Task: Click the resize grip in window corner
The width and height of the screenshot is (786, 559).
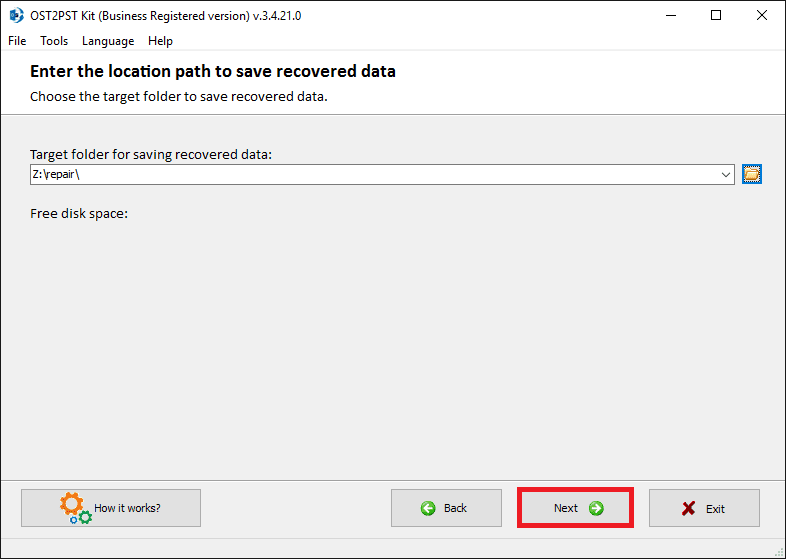Action: [x=778, y=552]
